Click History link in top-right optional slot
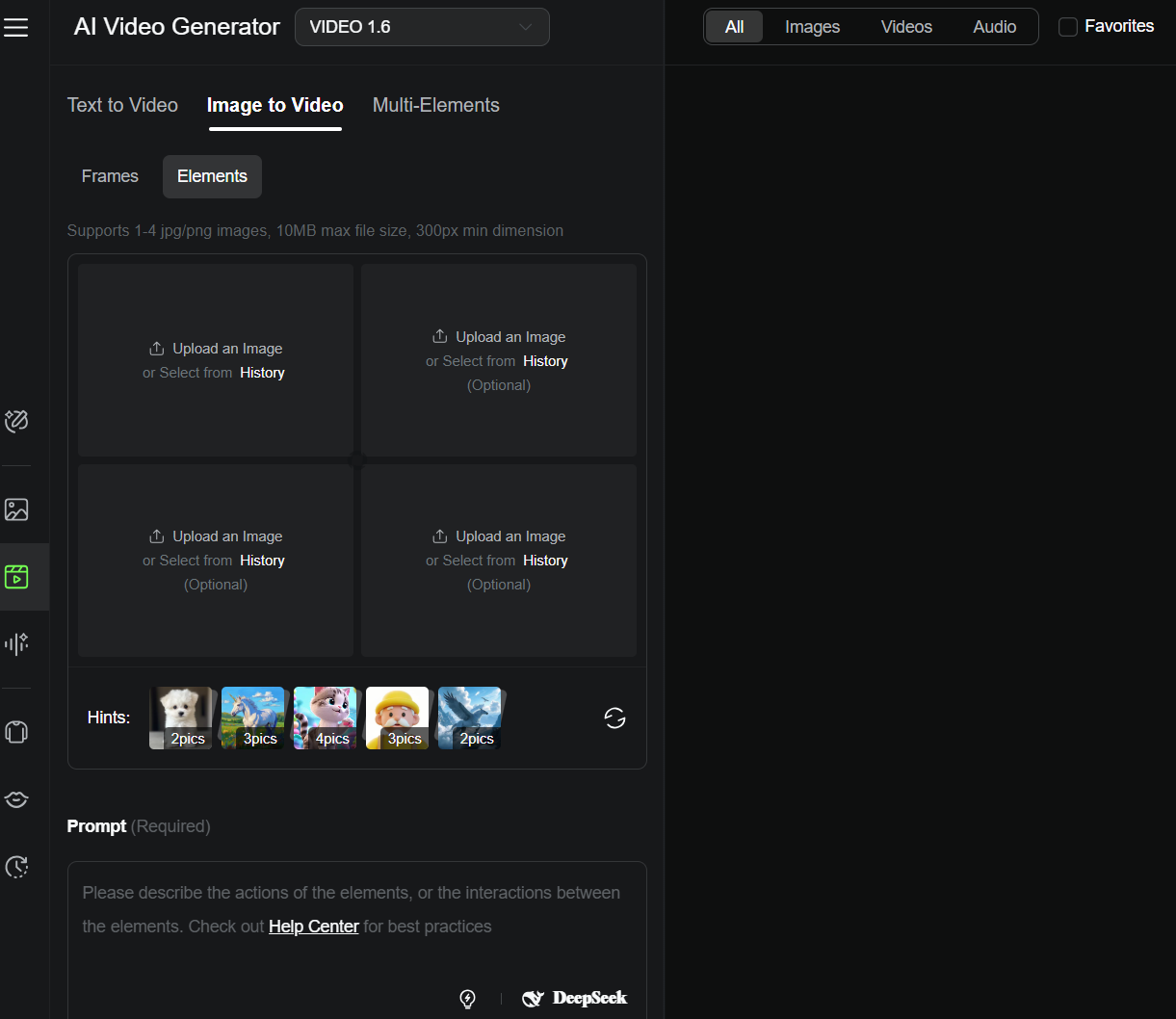Screen dimensions: 1176x1019 545,361
